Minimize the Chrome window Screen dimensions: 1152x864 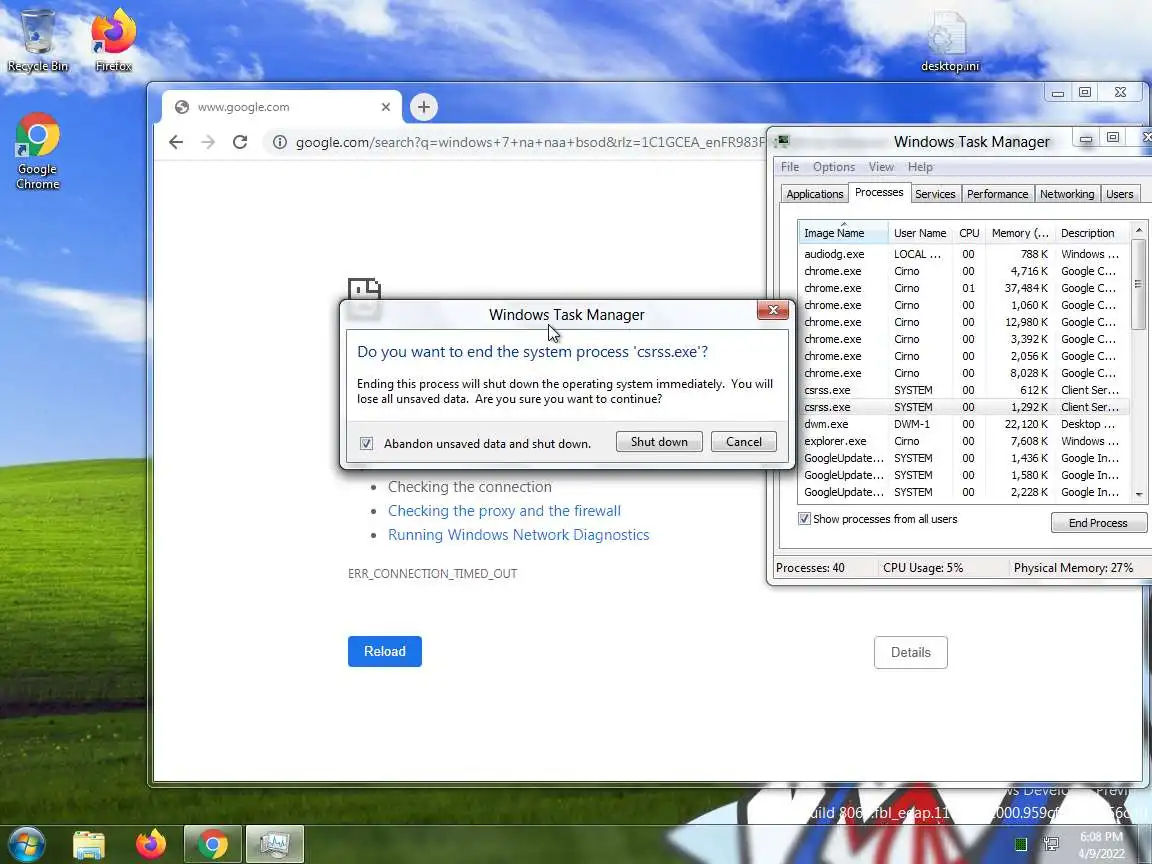point(1058,93)
